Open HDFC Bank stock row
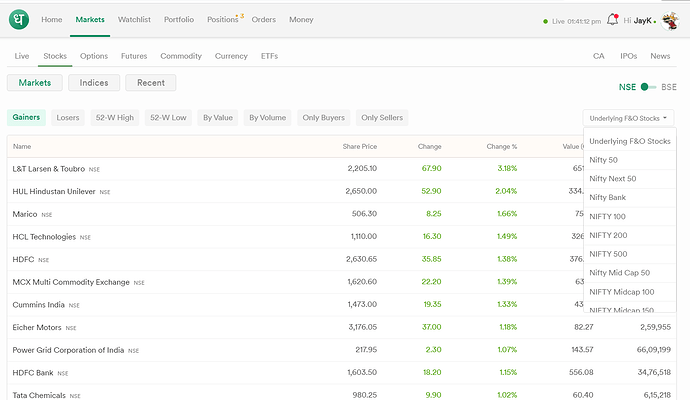This screenshot has width=690, height=400. pyautogui.click(x=341, y=373)
